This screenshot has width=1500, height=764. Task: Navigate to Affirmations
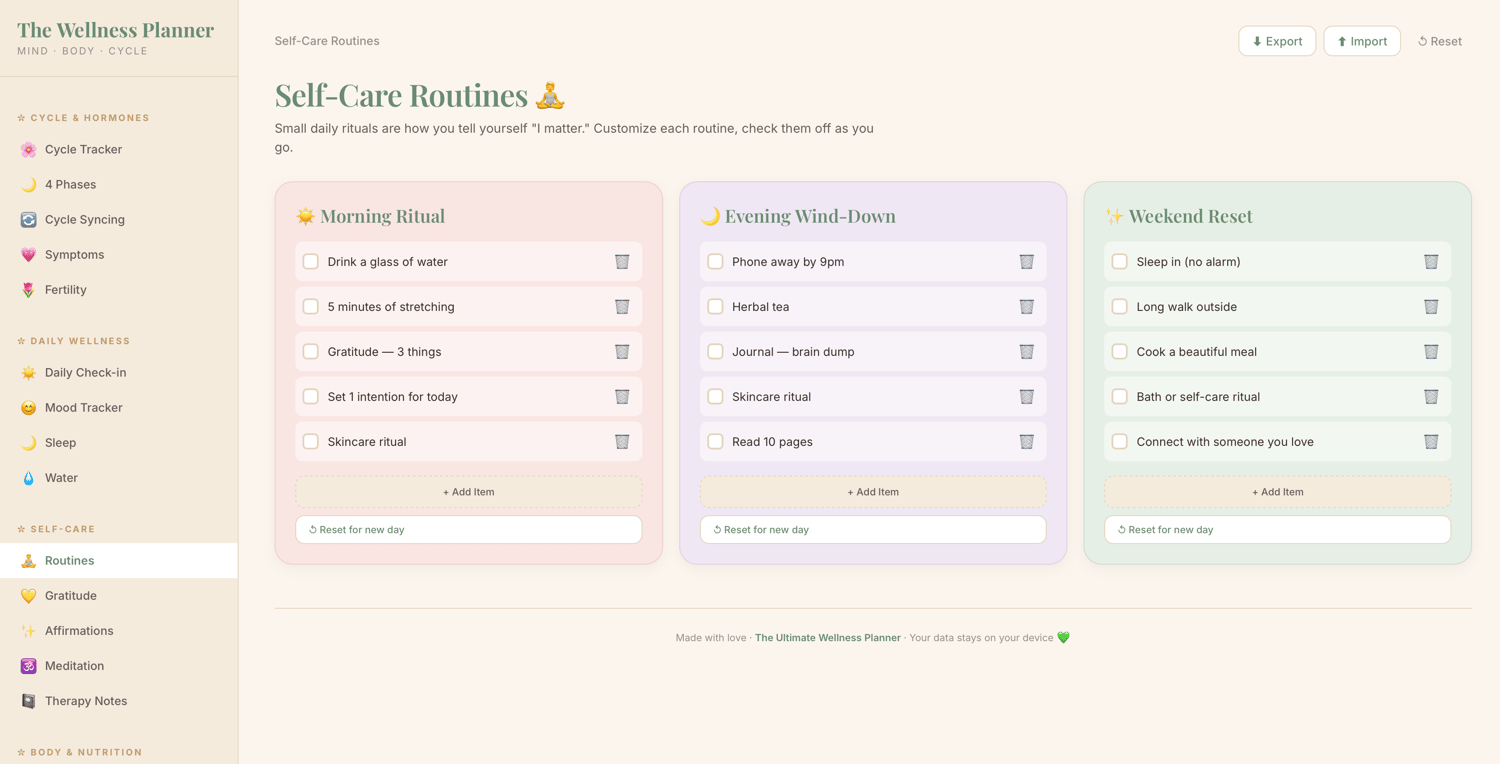pos(119,631)
